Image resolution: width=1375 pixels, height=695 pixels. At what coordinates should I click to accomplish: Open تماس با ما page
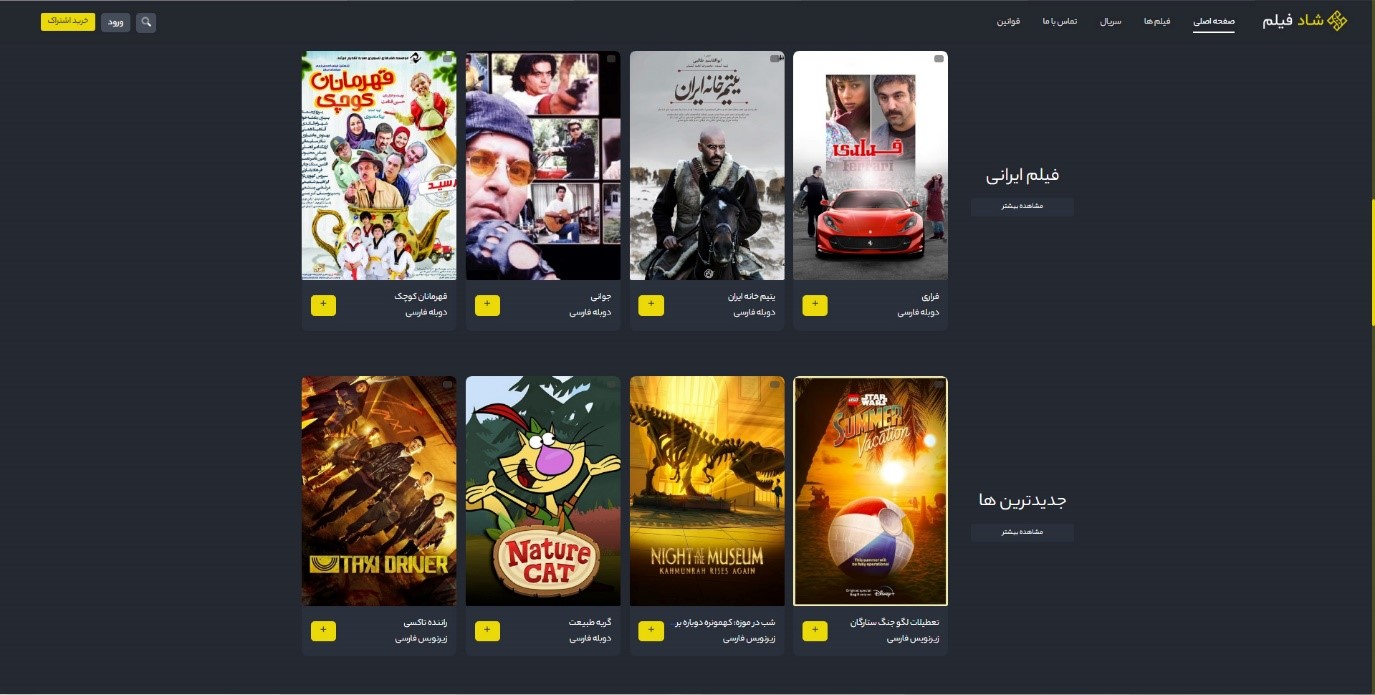click(1060, 21)
